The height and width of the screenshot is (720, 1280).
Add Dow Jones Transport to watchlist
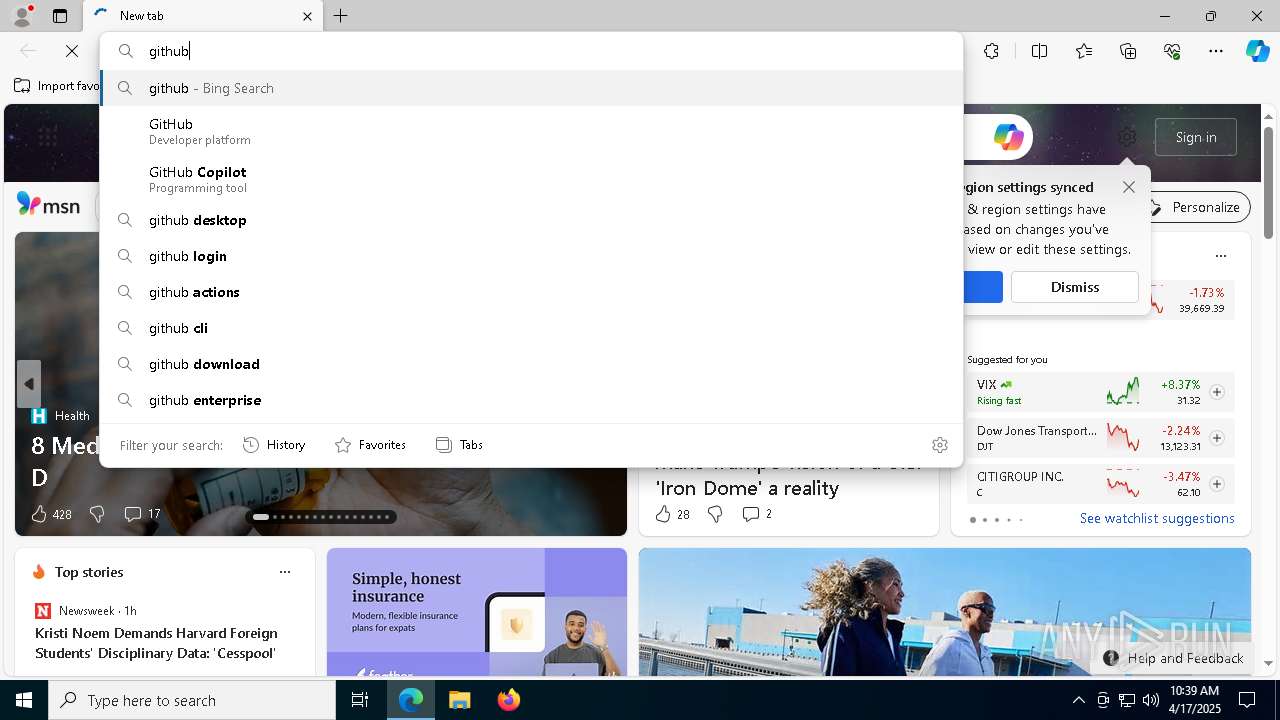[x=1217, y=438]
